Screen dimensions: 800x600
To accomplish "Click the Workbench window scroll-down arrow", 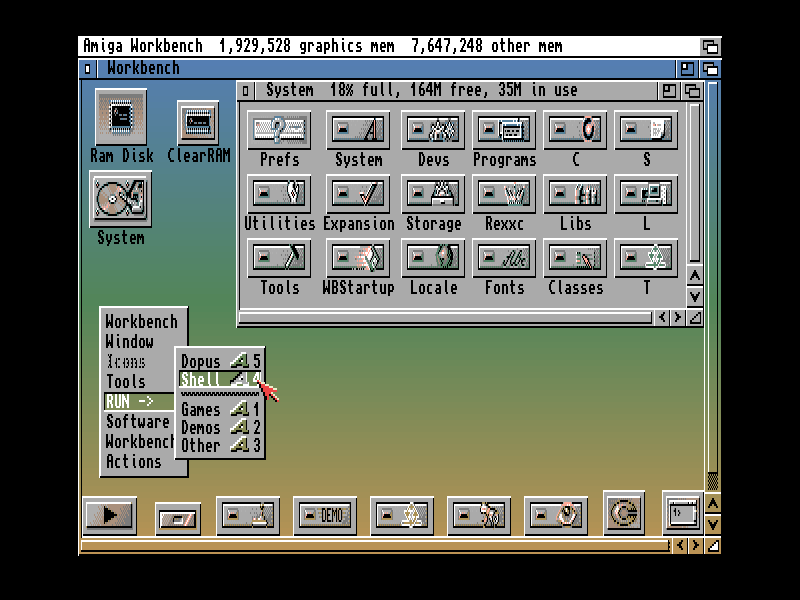I will 713,524.
